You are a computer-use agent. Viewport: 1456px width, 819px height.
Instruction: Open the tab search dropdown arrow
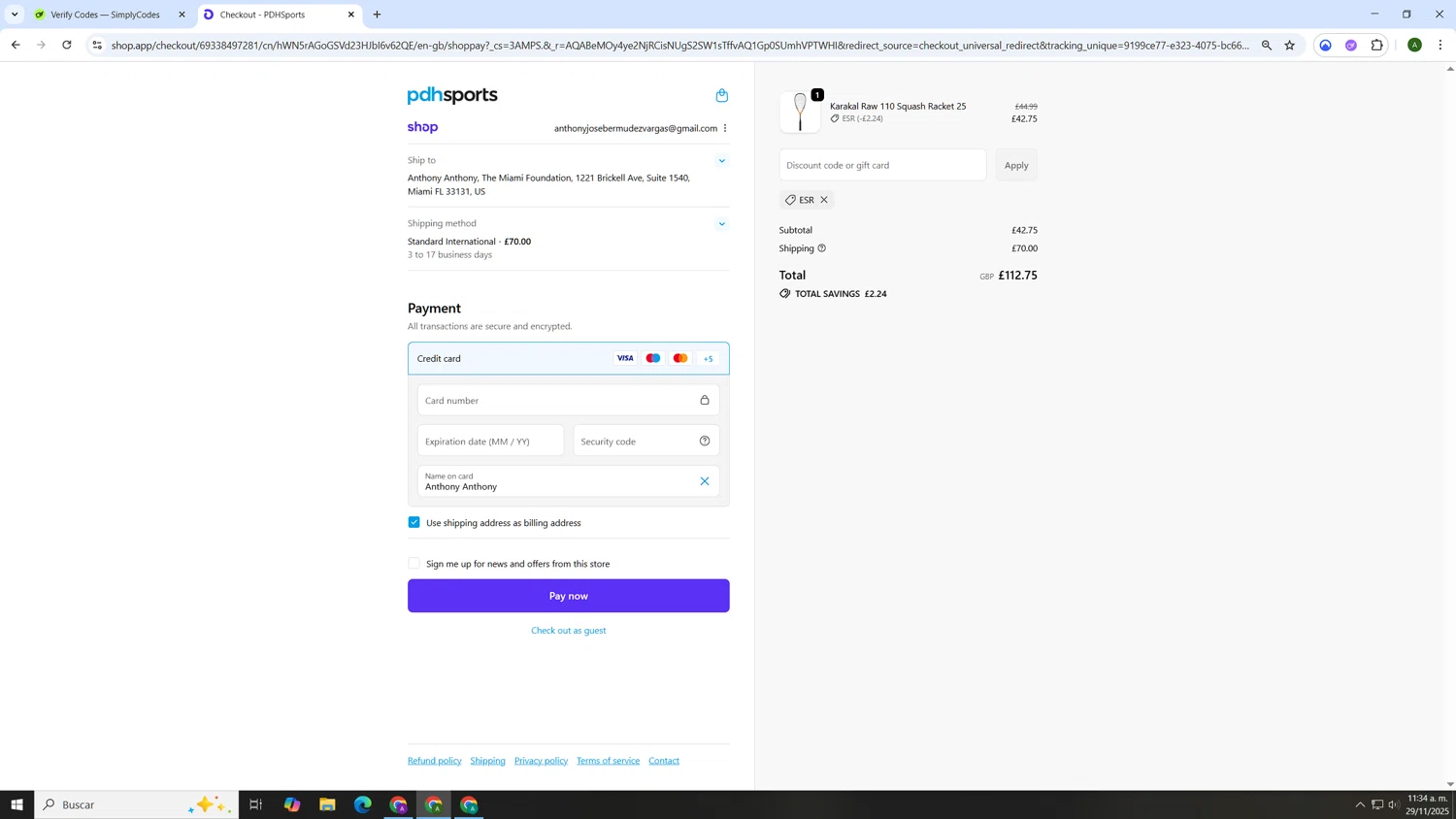pyautogui.click(x=15, y=15)
